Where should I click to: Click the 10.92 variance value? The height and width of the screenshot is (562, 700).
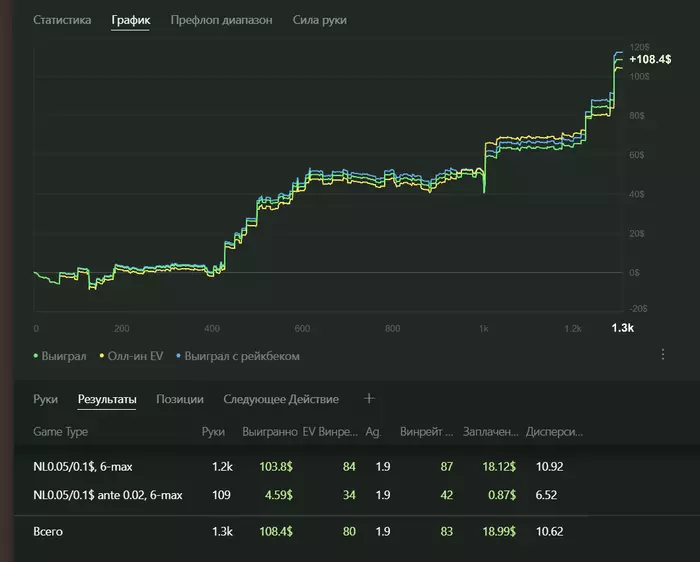point(549,466)
